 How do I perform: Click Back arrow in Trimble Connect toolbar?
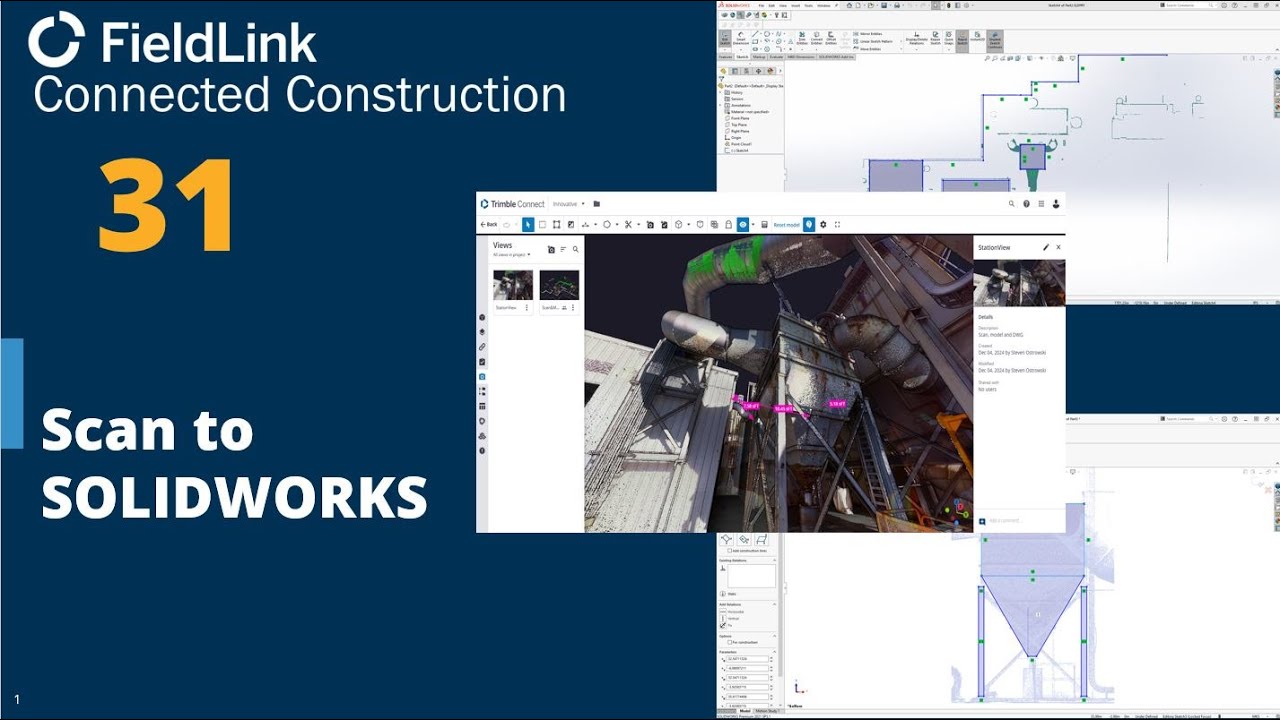pyautogui.click(x=488, y=225)
